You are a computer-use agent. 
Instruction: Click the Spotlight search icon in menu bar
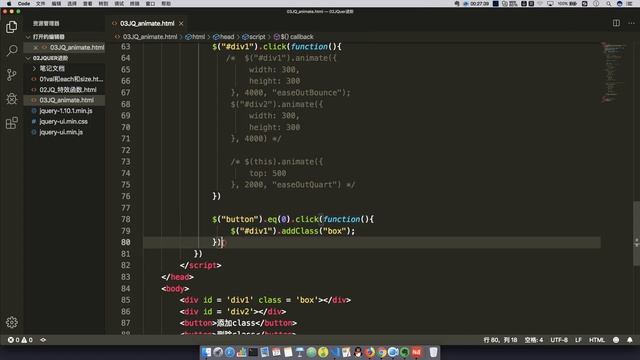[609, 4]
